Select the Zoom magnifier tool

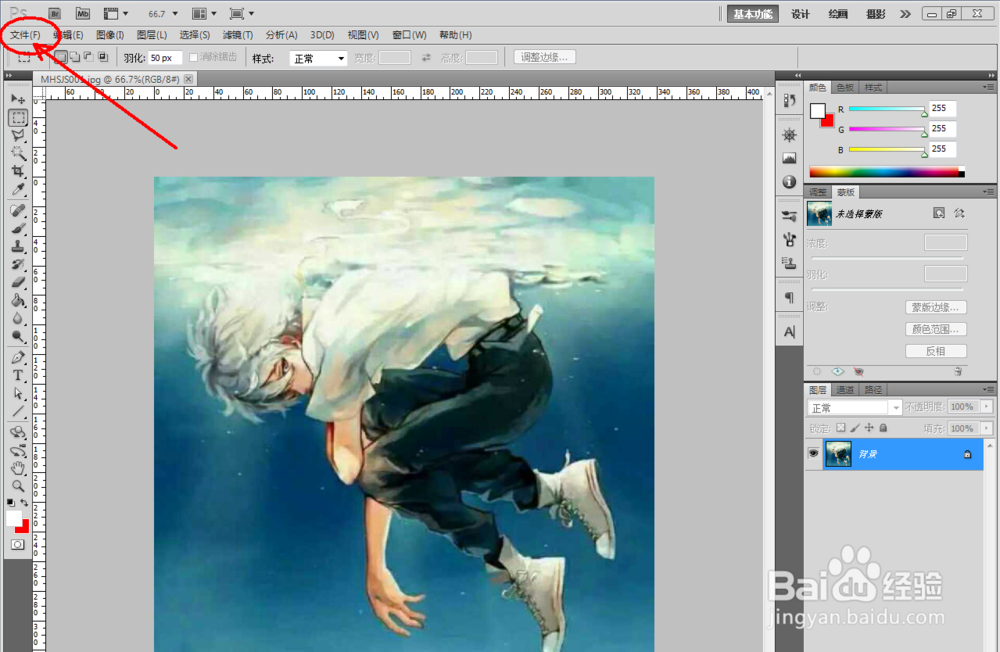coord(18,486)
